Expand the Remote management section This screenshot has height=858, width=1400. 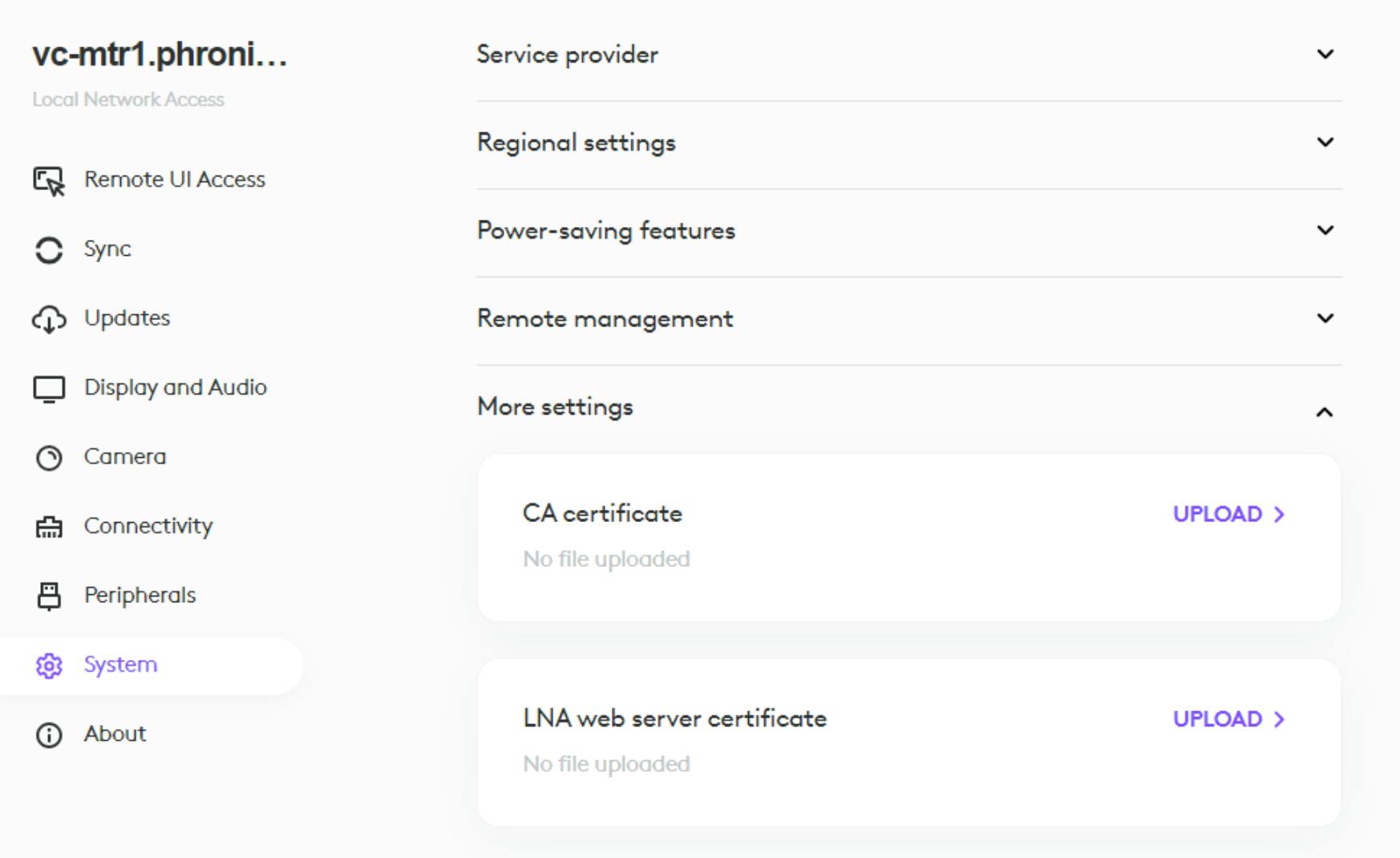pos(1325,318)
